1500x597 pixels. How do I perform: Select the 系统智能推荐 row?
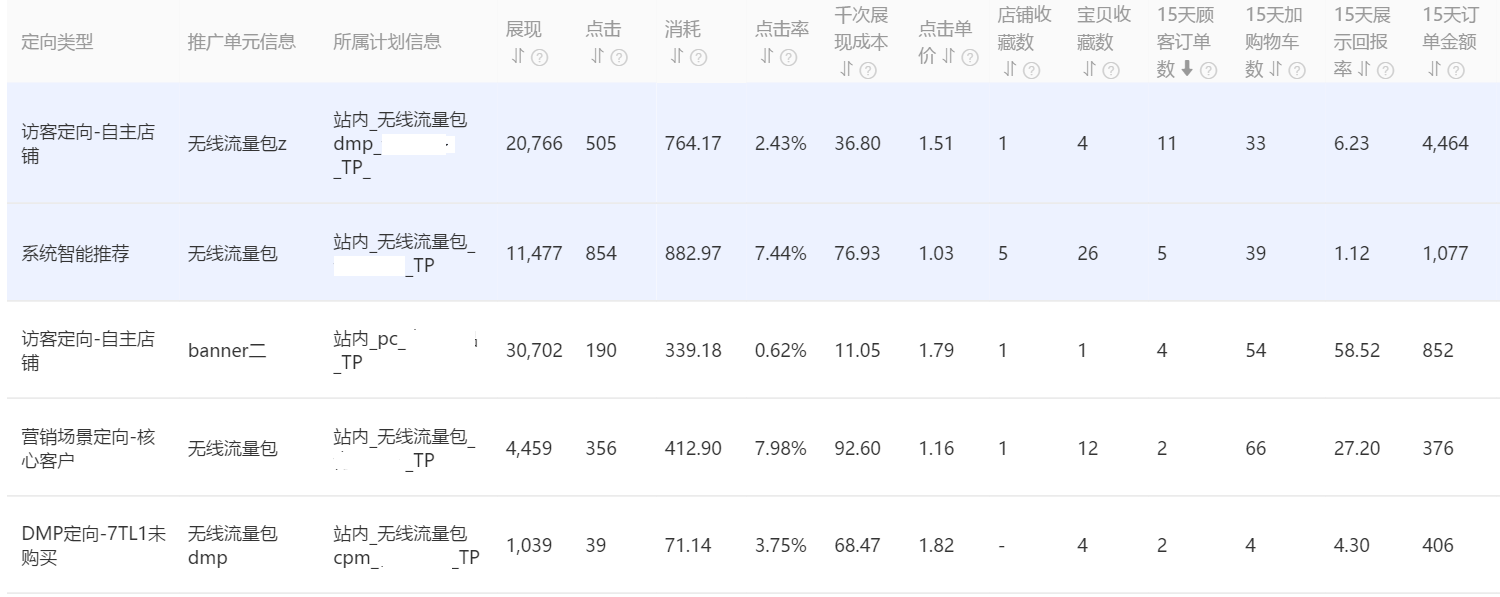pyautogui.click(x=75, y=254)
